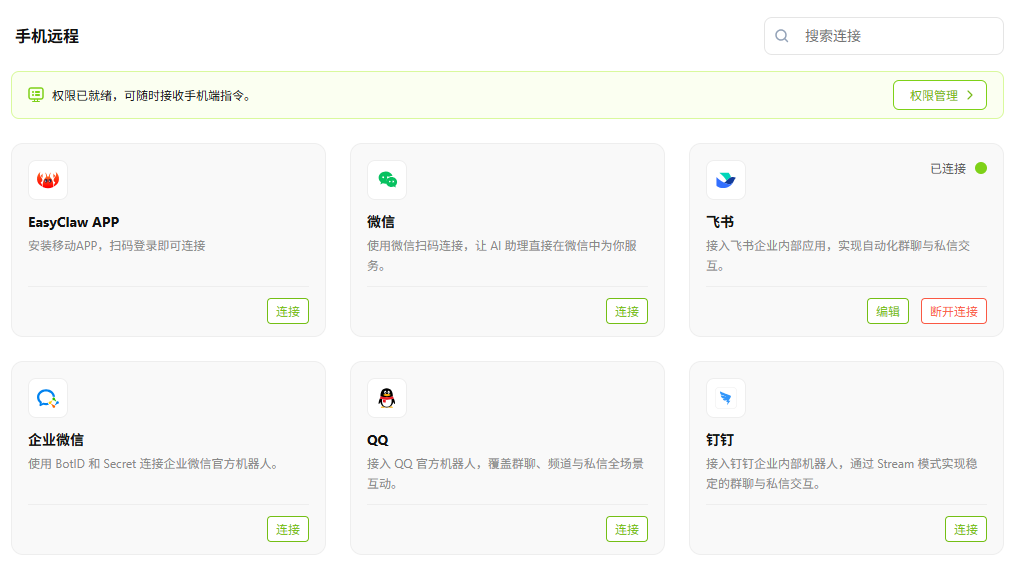Image resolution: width=1019 pixels, height=586 pixels.
Task: Connect 钉钉 using its 连接 button
Action: click(966, 529)
